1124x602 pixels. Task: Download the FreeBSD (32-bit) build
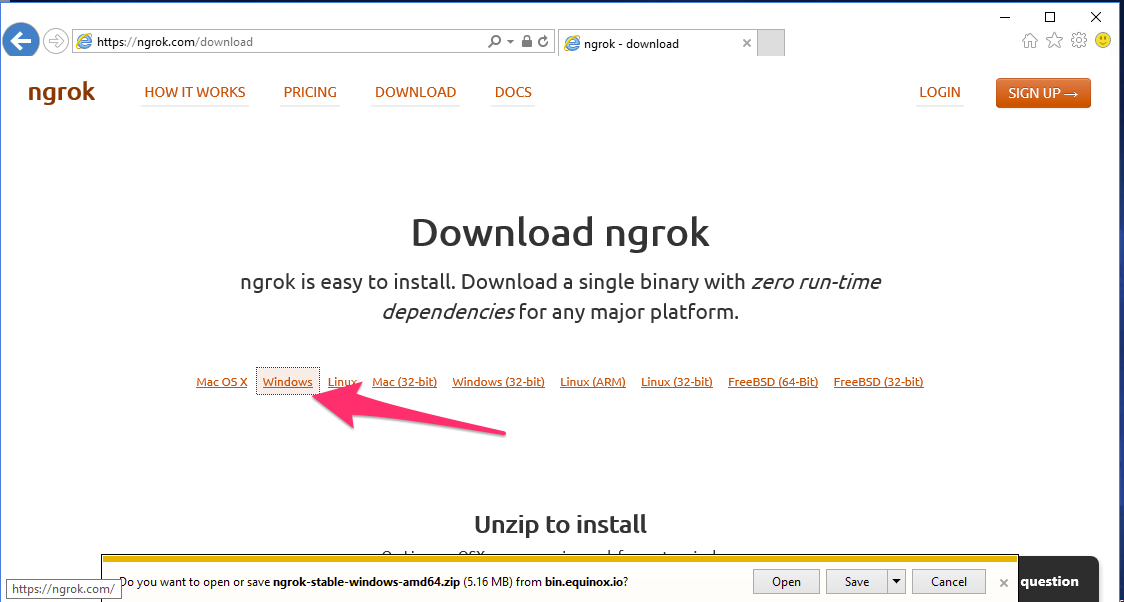click(x=878, y=382)
